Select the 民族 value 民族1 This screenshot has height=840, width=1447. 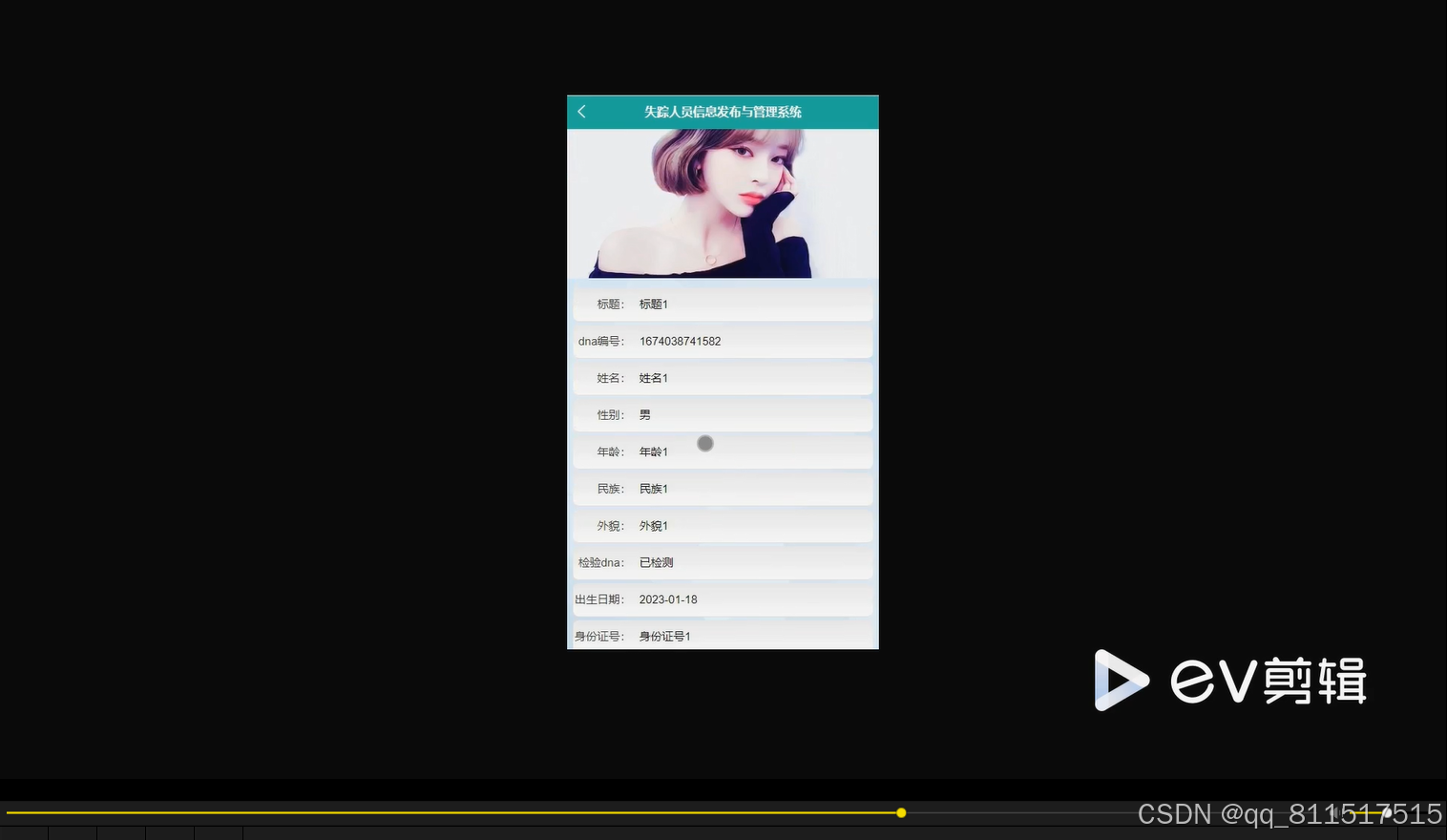pyautogui.click(x=654, y=489)
